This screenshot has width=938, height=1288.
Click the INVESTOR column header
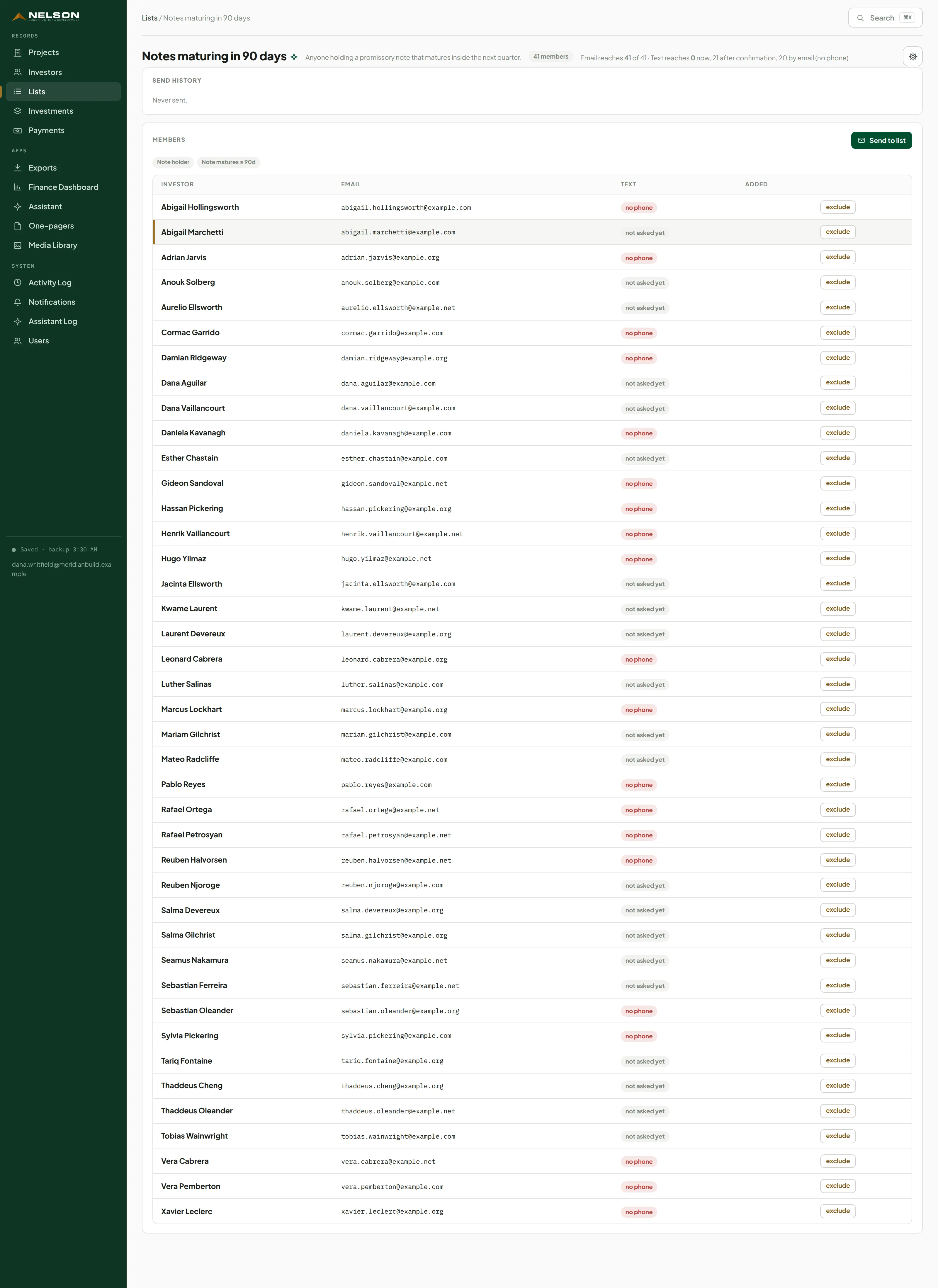[177, 184]
